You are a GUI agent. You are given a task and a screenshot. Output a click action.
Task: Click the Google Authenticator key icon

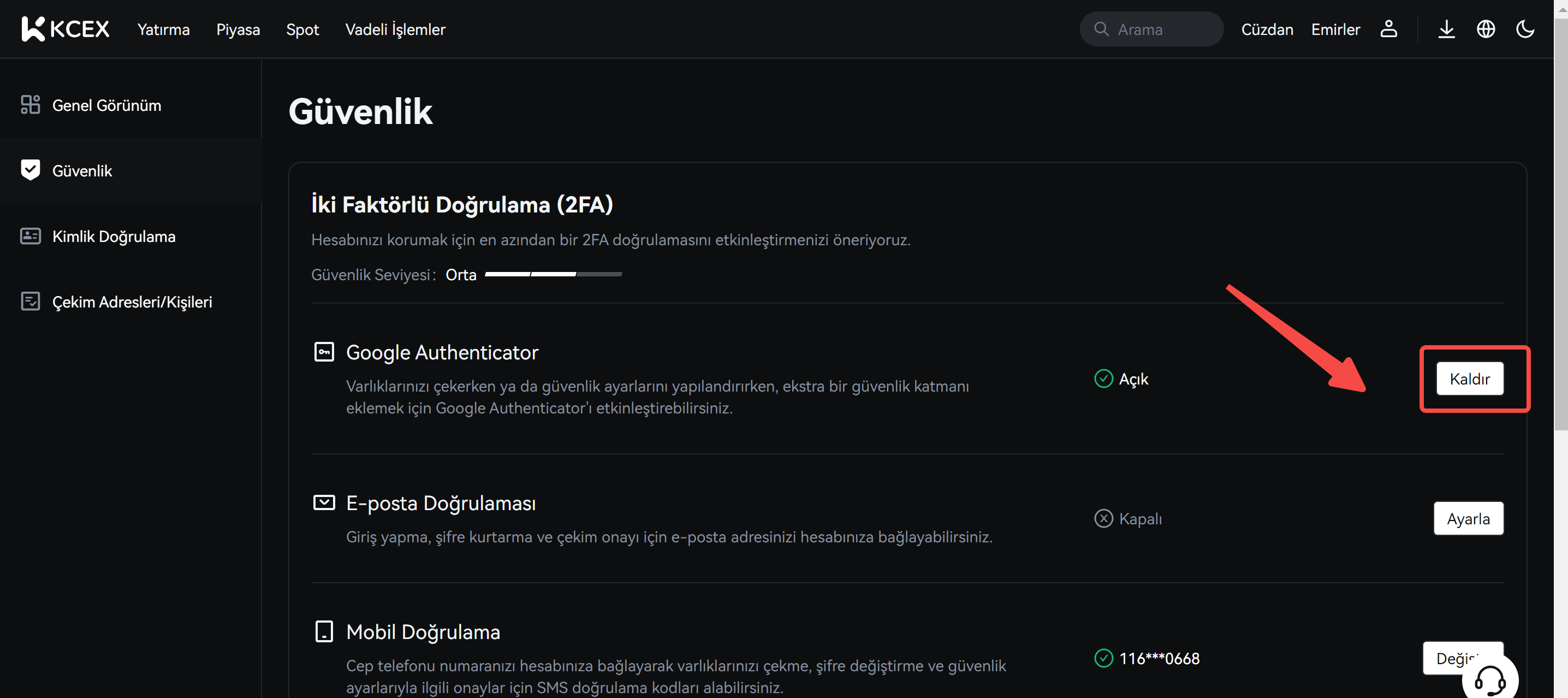click(324, 351)
